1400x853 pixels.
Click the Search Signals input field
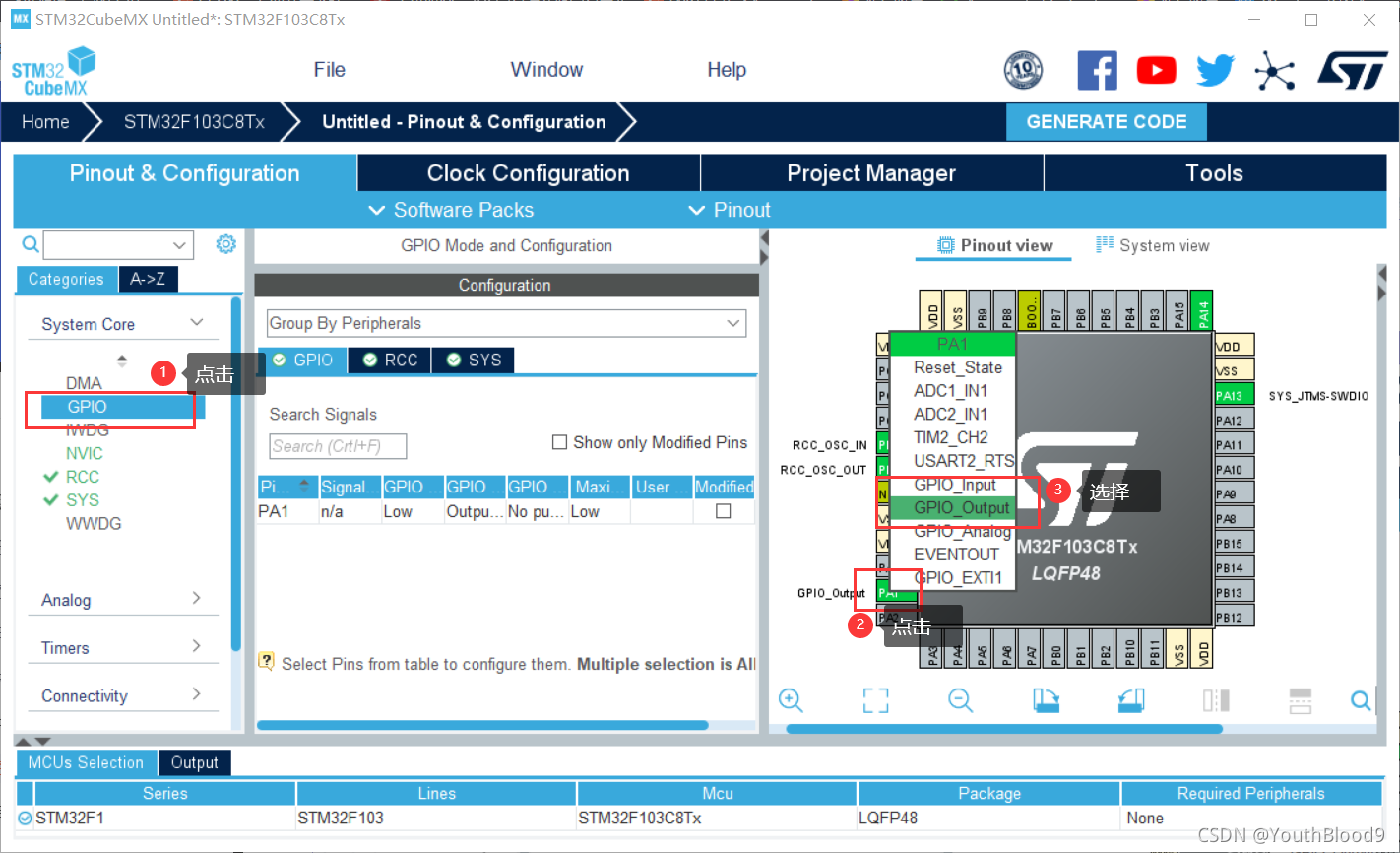click(x=338, y=446)
